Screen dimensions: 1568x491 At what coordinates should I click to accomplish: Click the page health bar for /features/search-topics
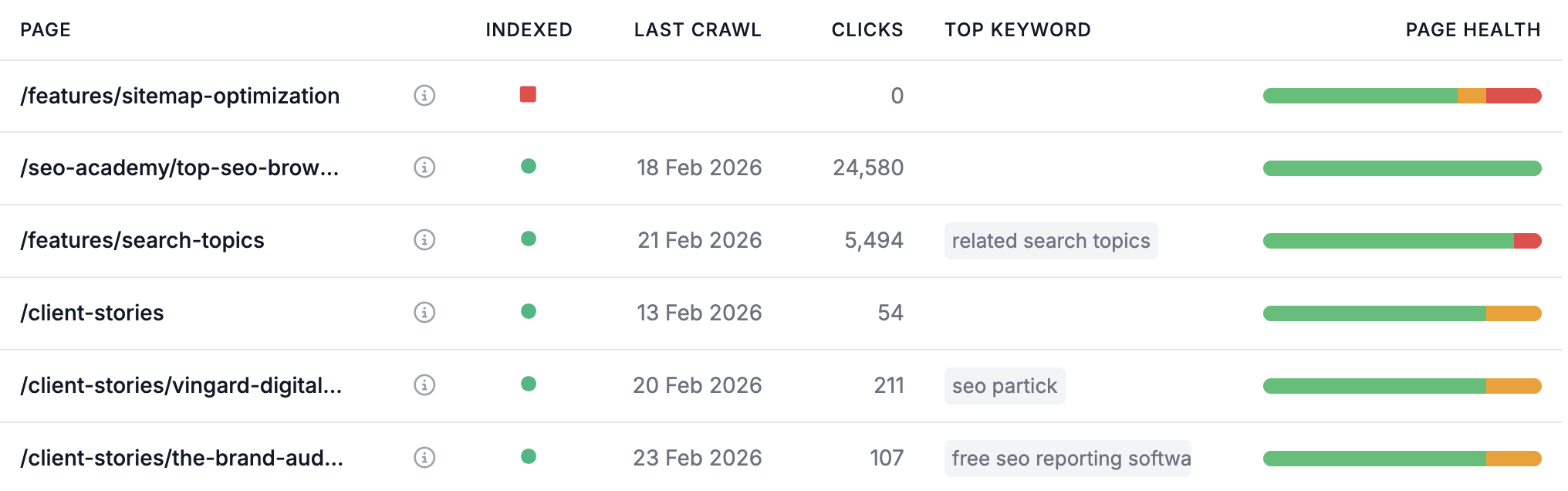point(1401,240)
